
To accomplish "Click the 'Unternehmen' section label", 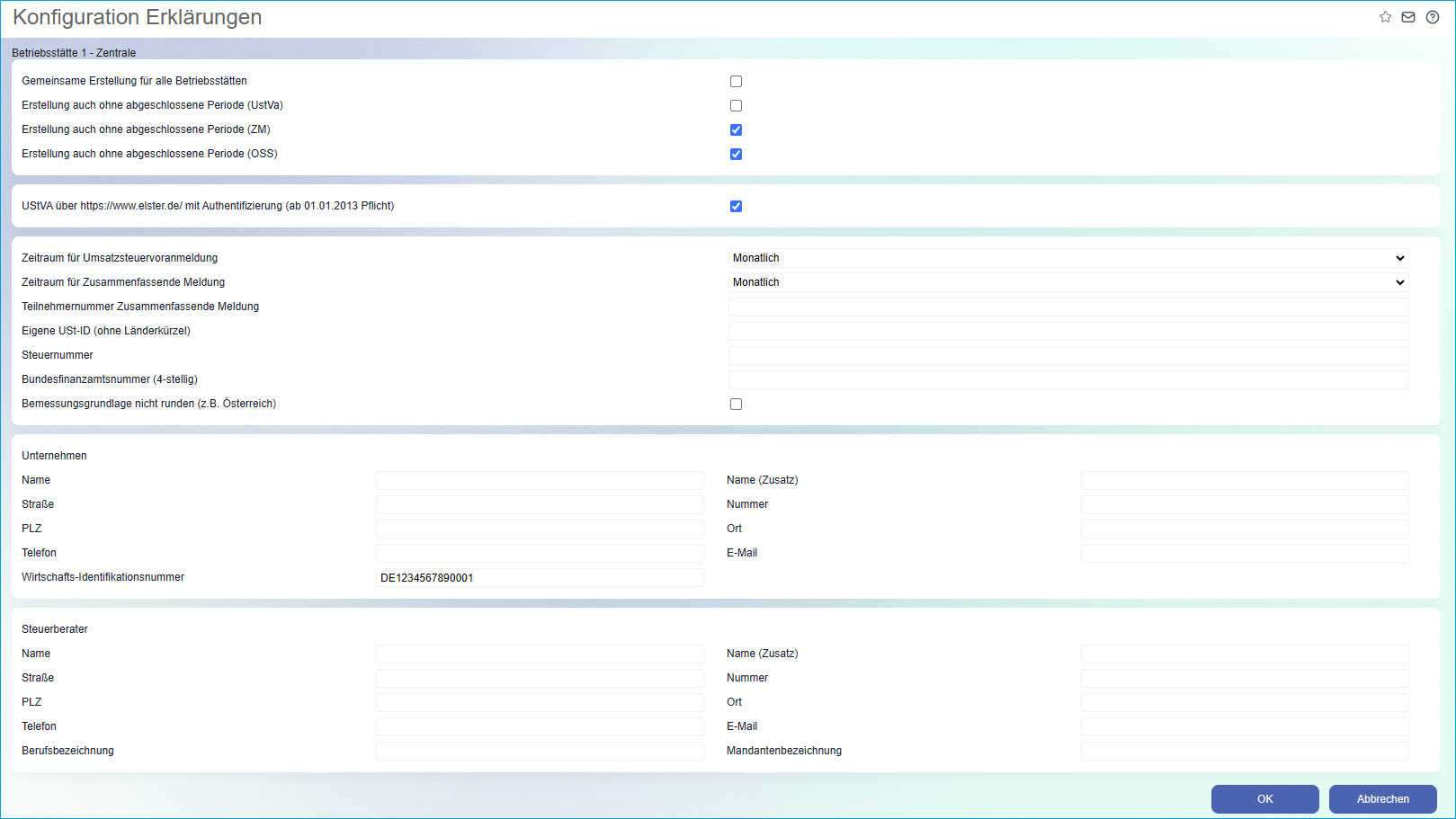I will [54, 456].
